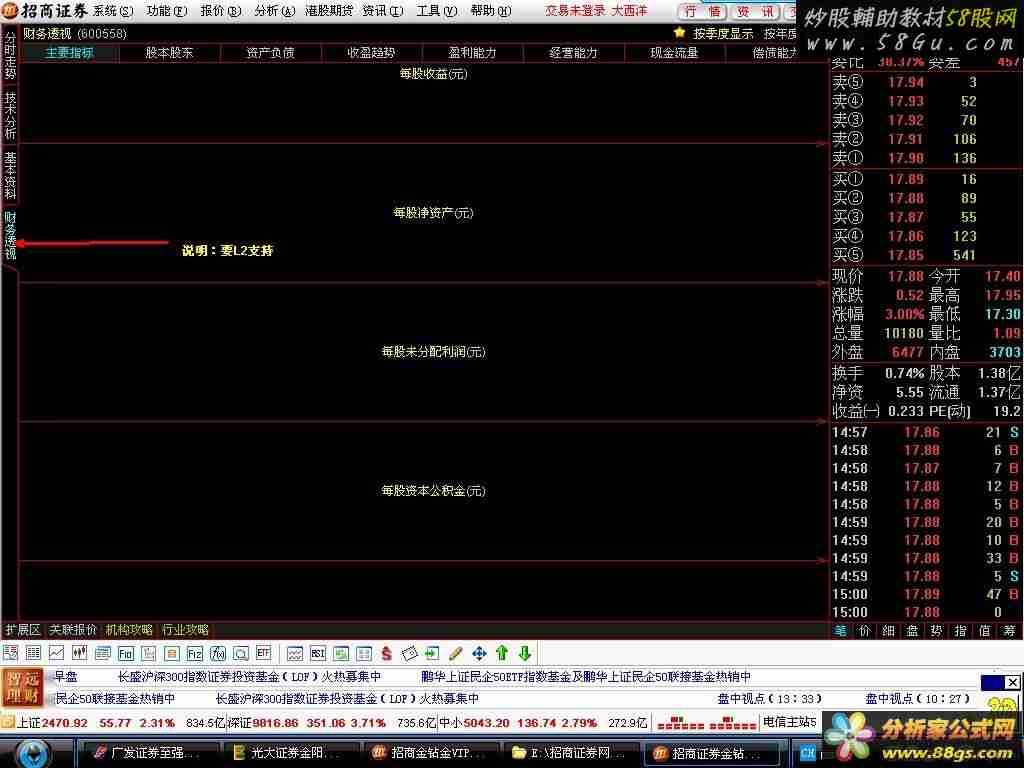Click the orange stacked list icon

[172, 652]
